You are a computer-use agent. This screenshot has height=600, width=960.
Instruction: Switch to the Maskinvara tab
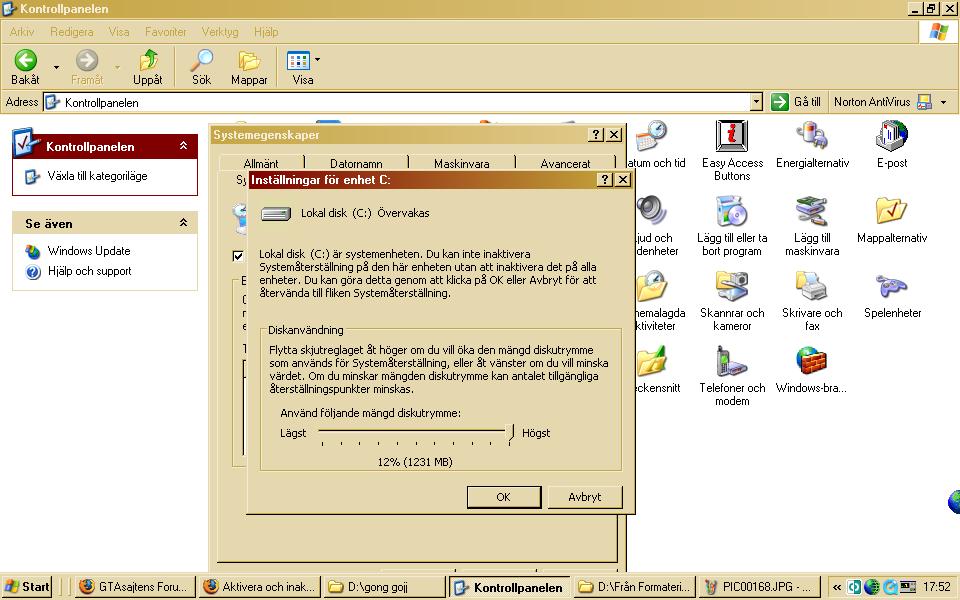462,163
